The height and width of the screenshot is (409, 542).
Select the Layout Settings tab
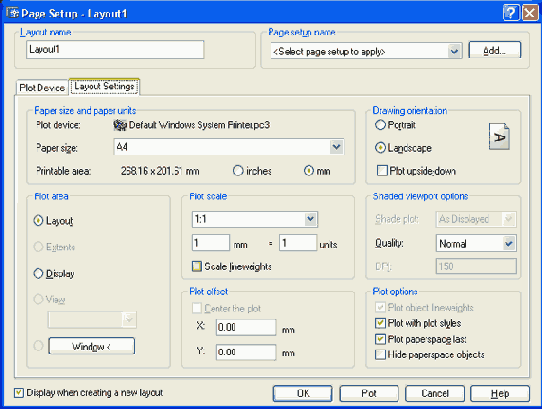coord(104,86)
